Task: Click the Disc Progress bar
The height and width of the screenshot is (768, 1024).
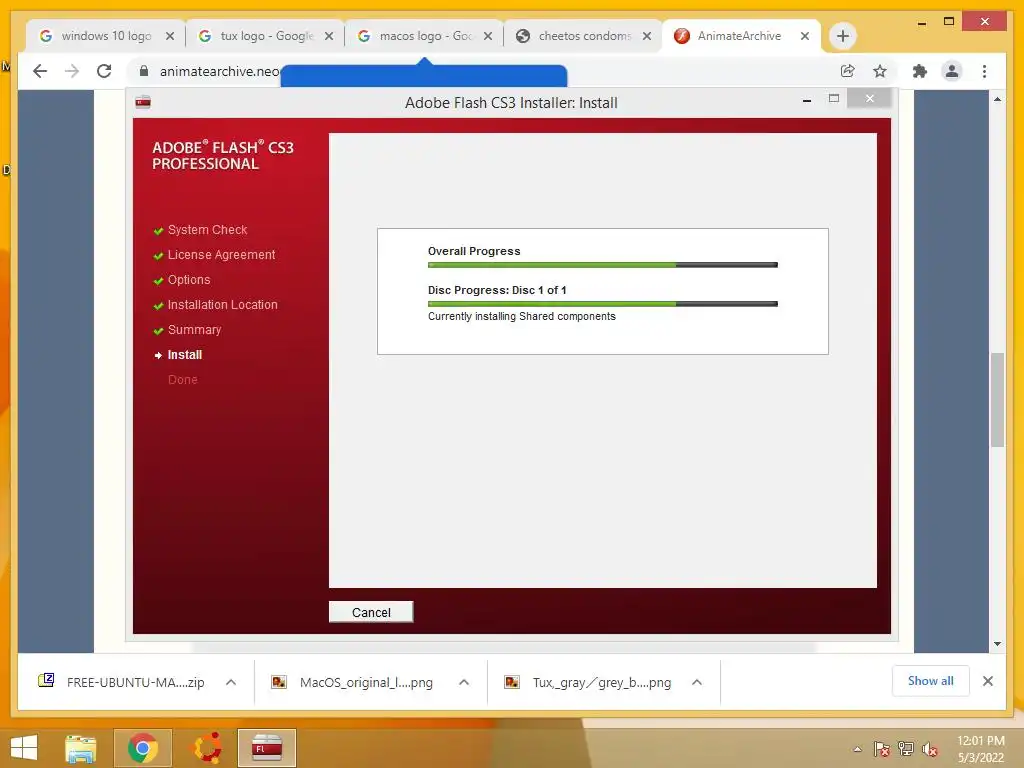Action: [602, 304]
